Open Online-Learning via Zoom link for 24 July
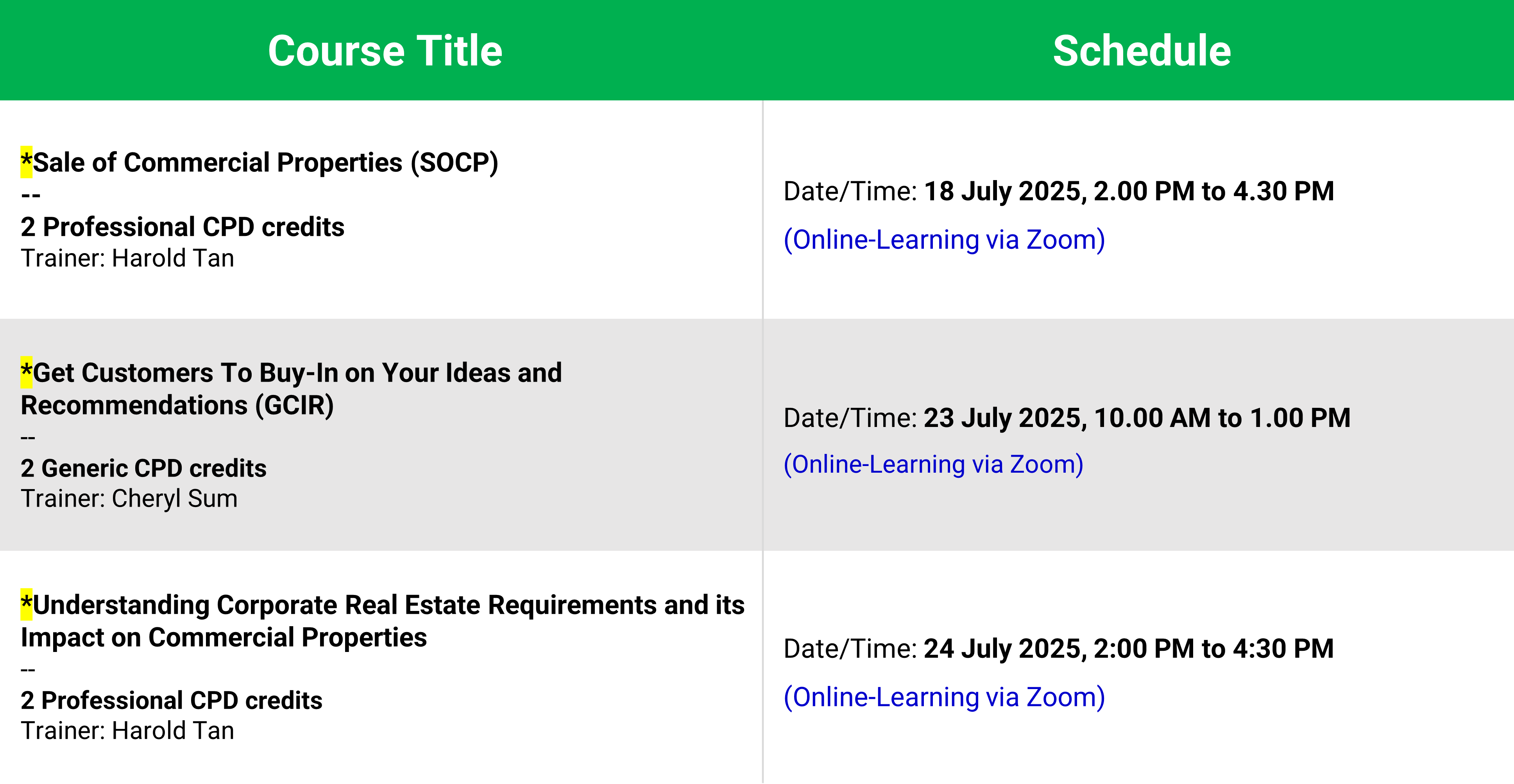 point(945,697)
